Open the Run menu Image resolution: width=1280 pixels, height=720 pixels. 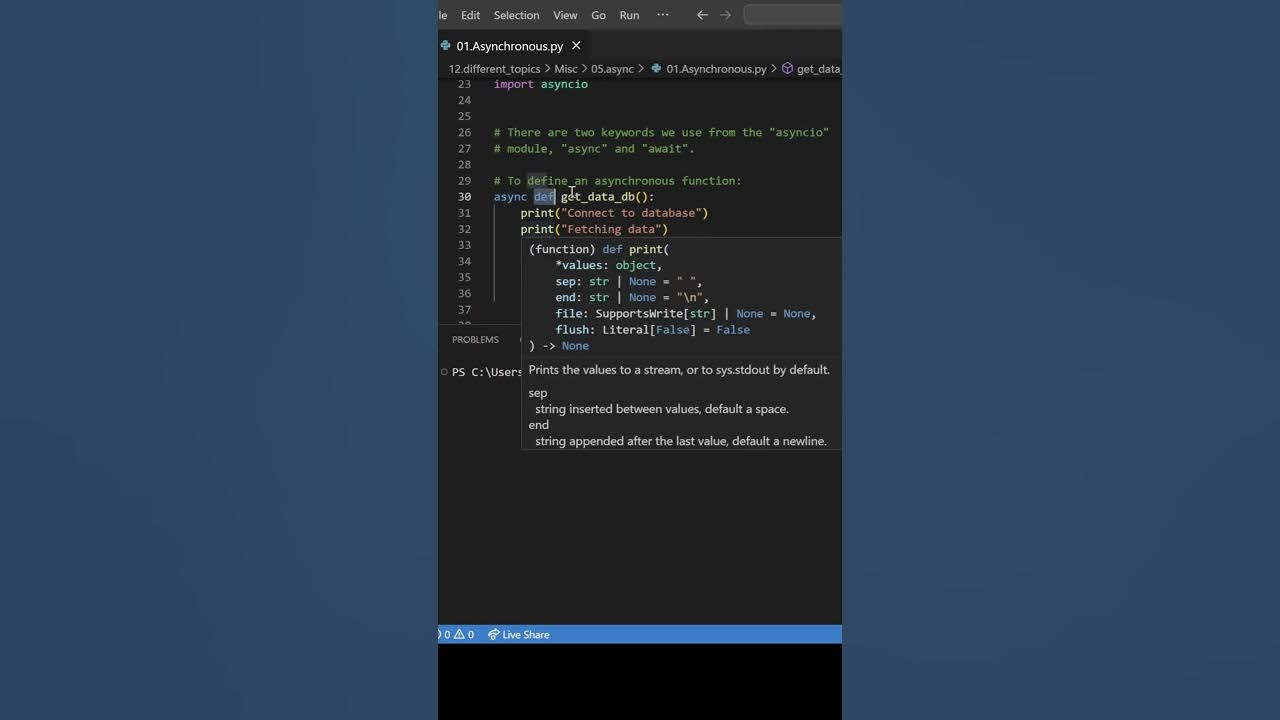[629, 15]
